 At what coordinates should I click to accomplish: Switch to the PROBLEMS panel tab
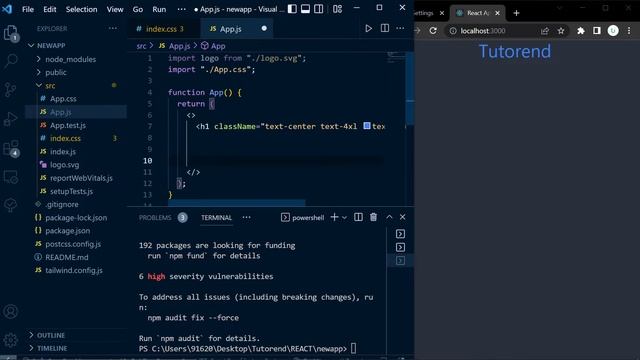(155, 218)
